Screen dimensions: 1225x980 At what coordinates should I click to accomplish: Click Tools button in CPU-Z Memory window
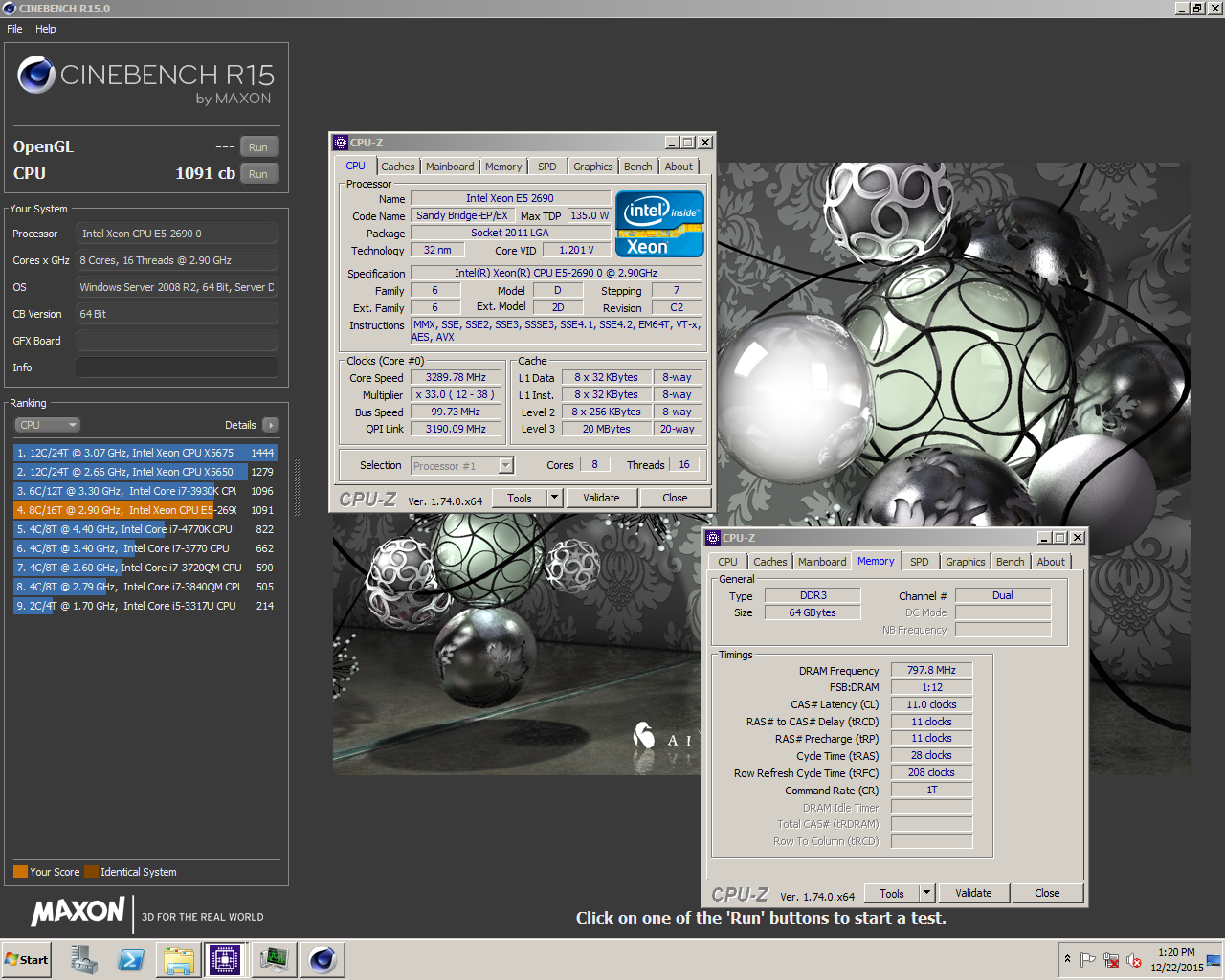[892, 893]
